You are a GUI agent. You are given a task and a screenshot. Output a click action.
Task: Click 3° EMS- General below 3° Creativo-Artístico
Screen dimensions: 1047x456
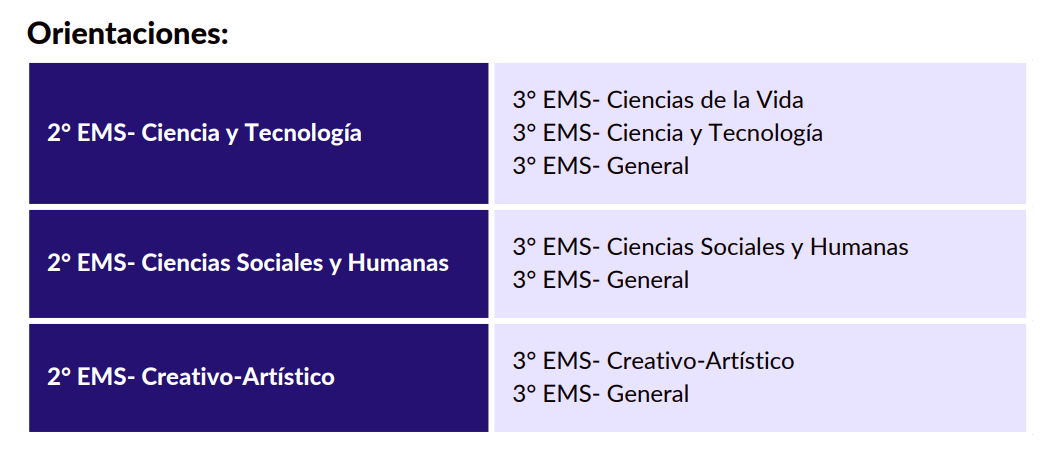[x=601, y=394]
